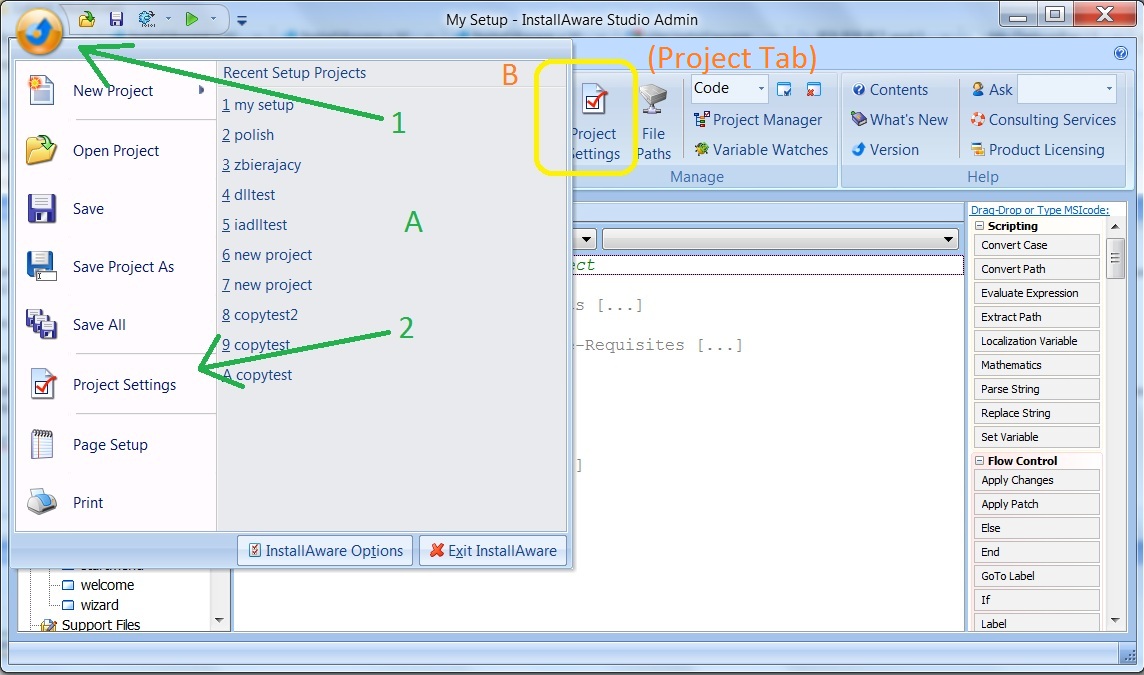The width and height of the screenshot is (1144, 675).
Task: Click the File Paths ribbon icon
Action: [x=653, y=99]
